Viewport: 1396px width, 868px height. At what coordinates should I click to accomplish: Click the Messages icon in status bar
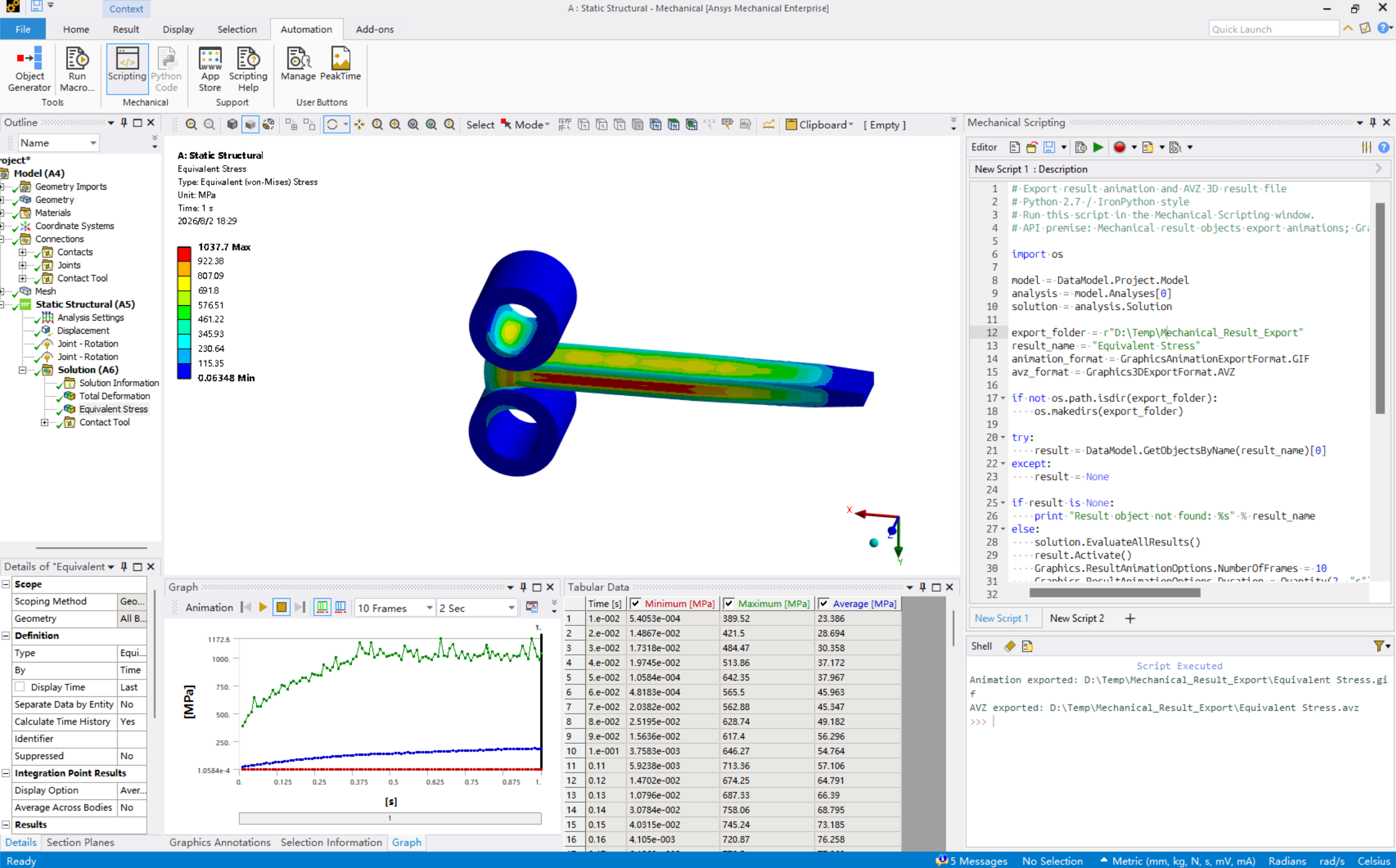[942, 860]
